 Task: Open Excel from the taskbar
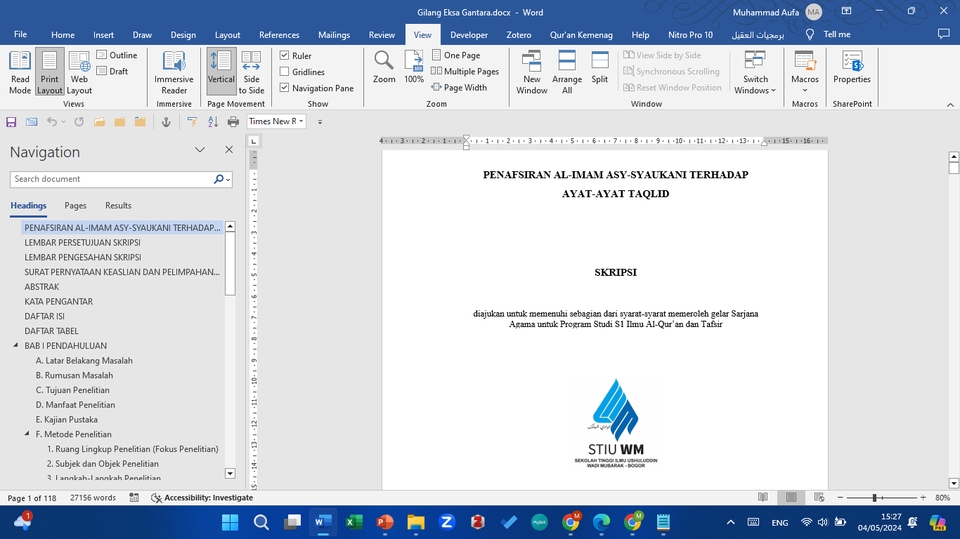point(354,522)
